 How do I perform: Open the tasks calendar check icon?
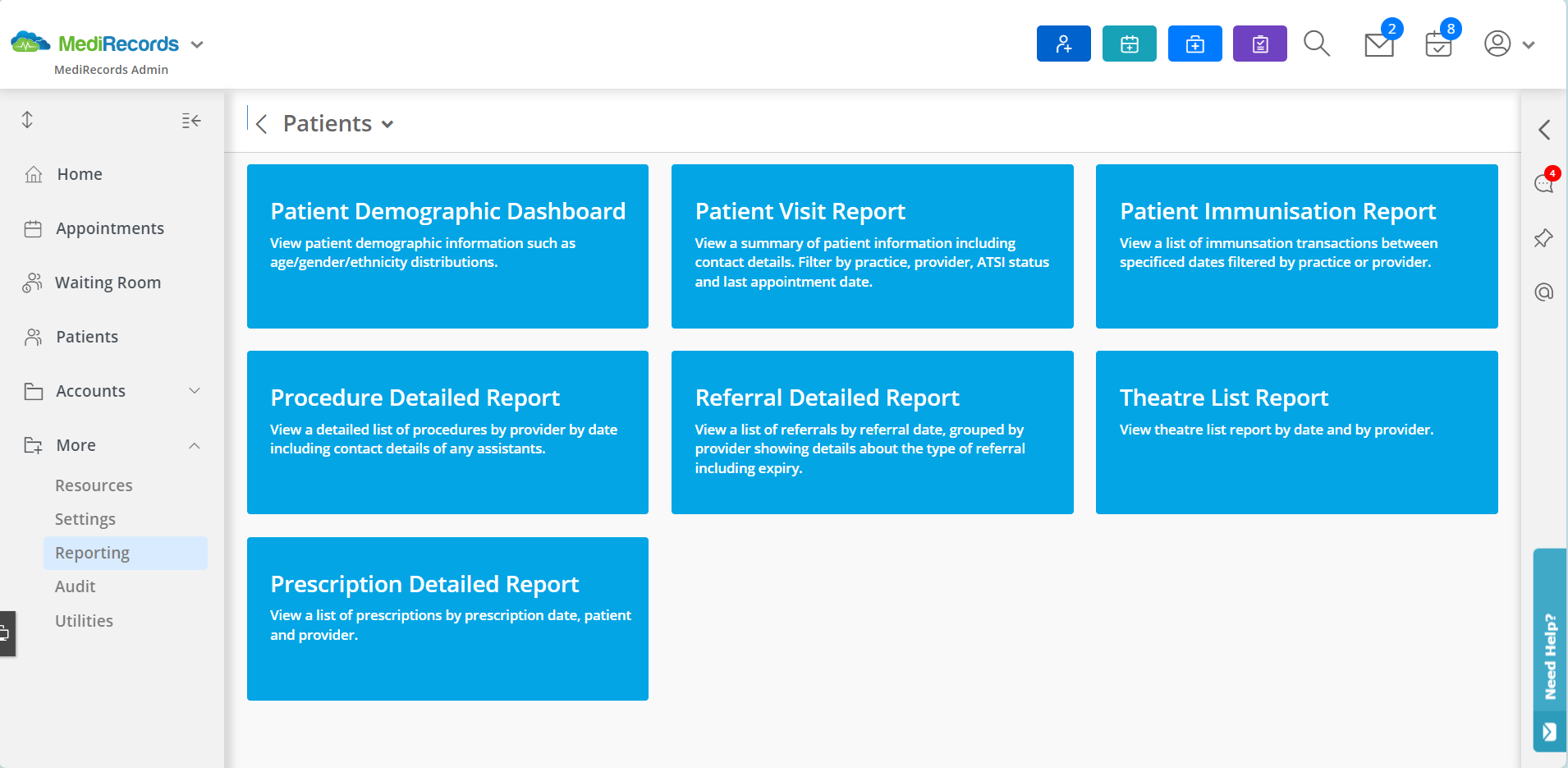1438,44
